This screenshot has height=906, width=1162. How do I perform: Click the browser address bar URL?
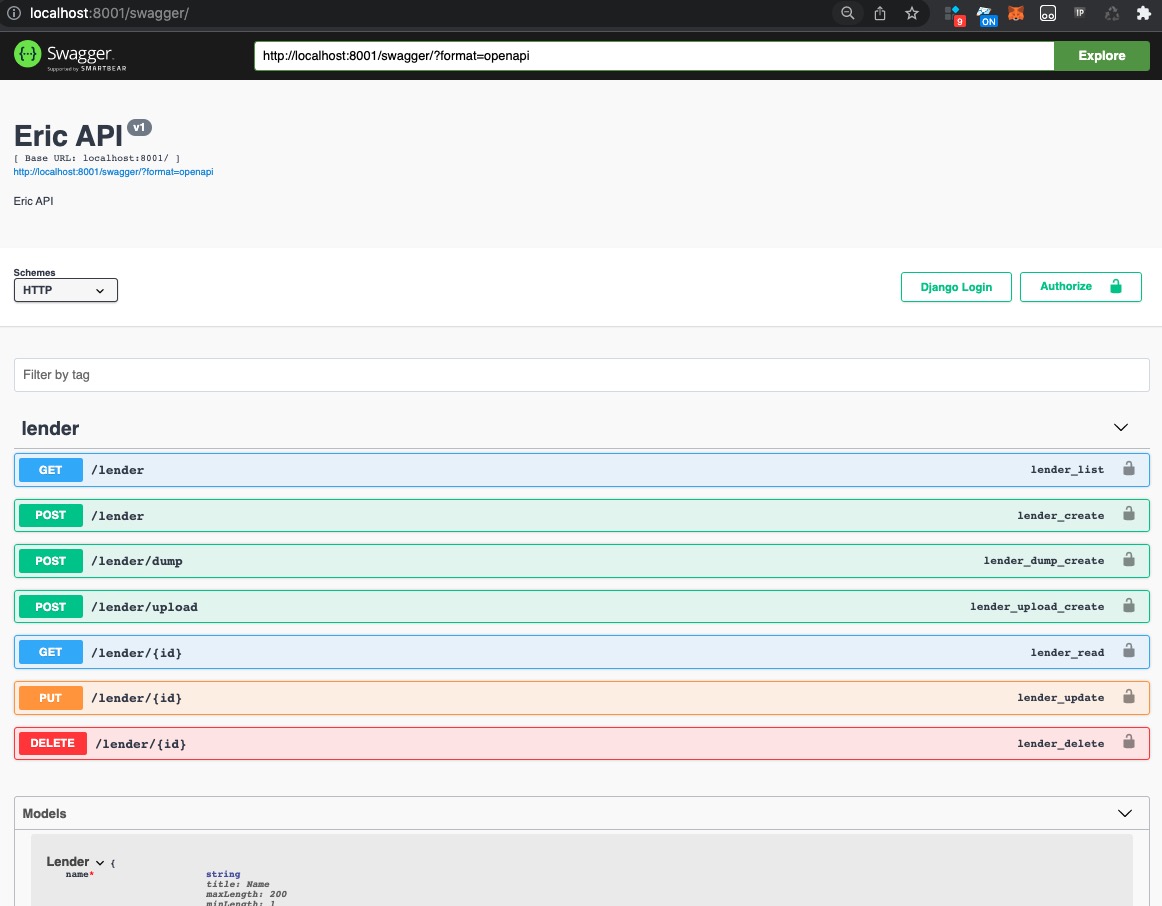pyautogui.click(x=110, y=13)
